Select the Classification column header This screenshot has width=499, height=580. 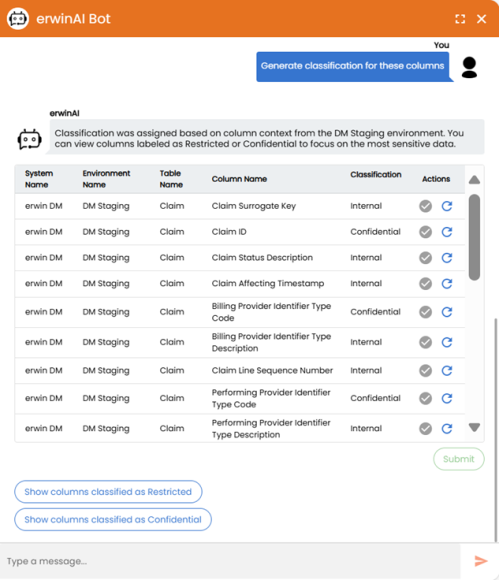point(375,175)
